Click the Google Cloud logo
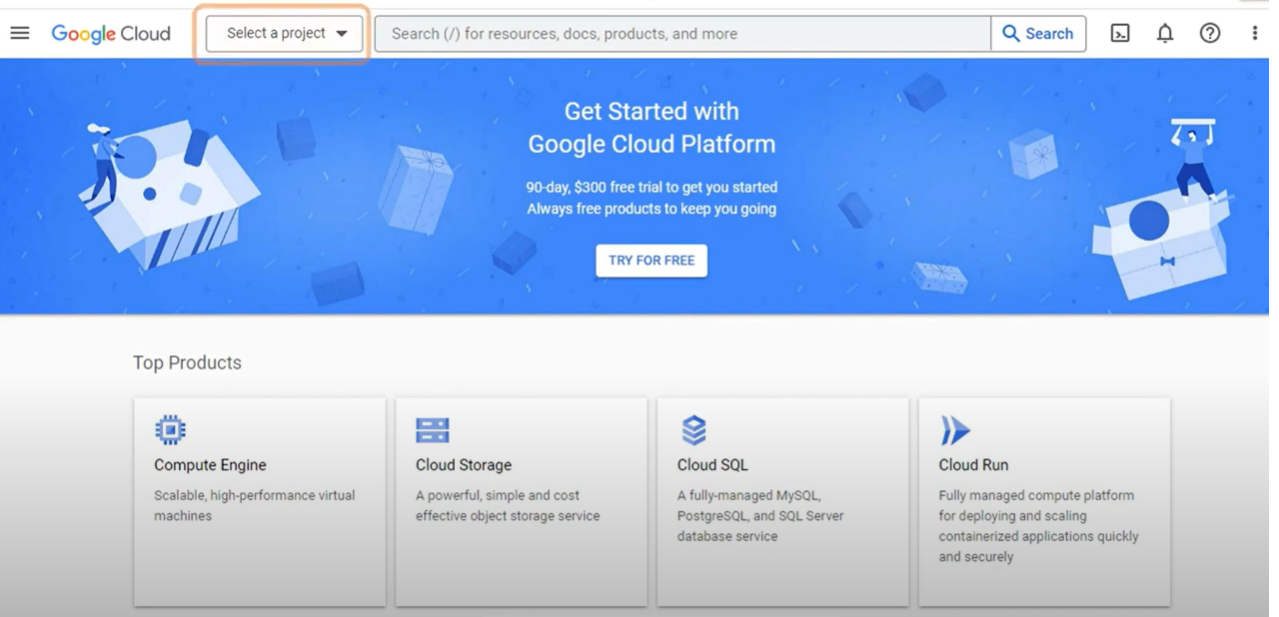Viewport: 1279px width, 617px height. 111,33
